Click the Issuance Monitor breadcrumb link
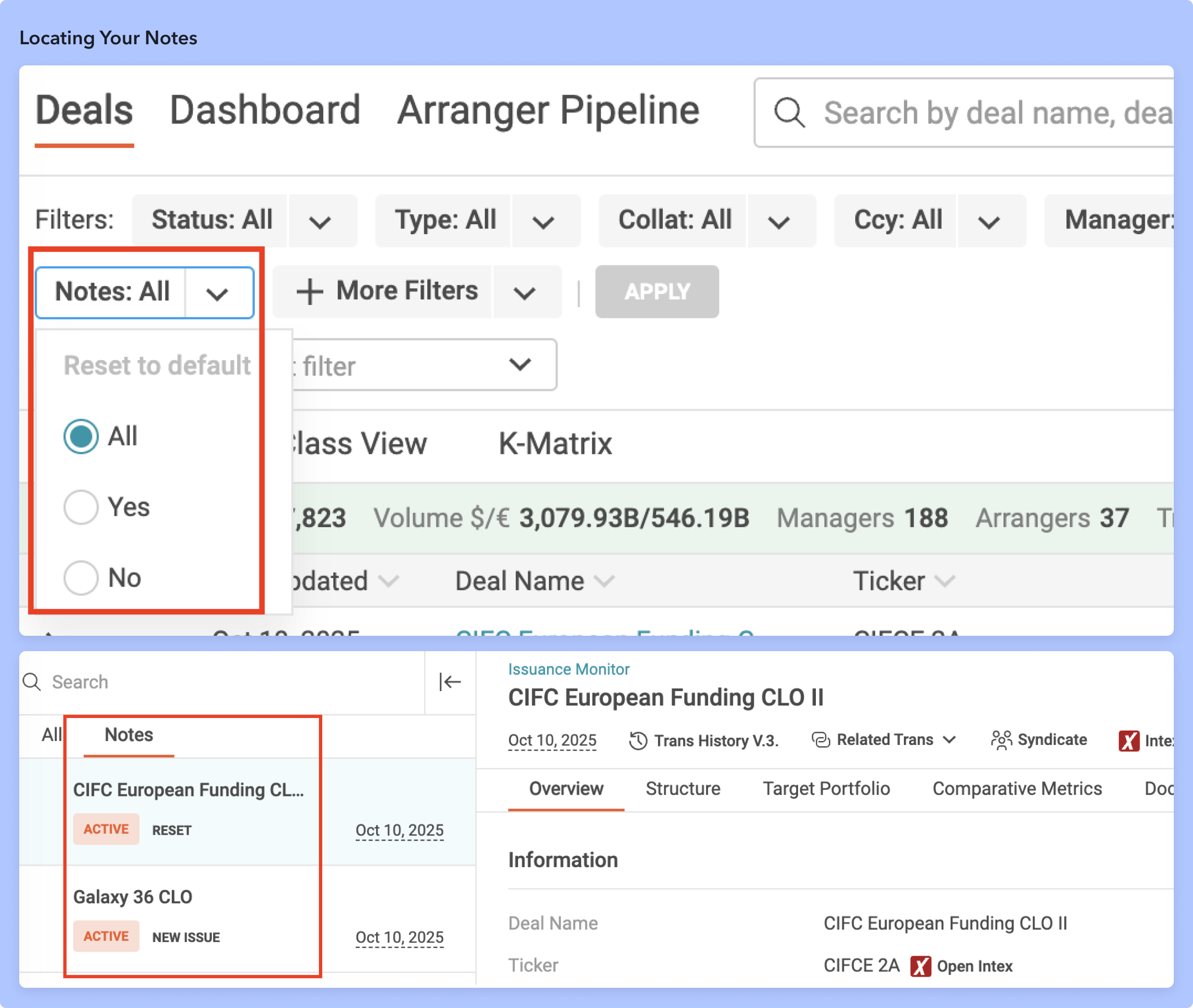This screenshot has width=1193, height=1008. tap(568, 669)
